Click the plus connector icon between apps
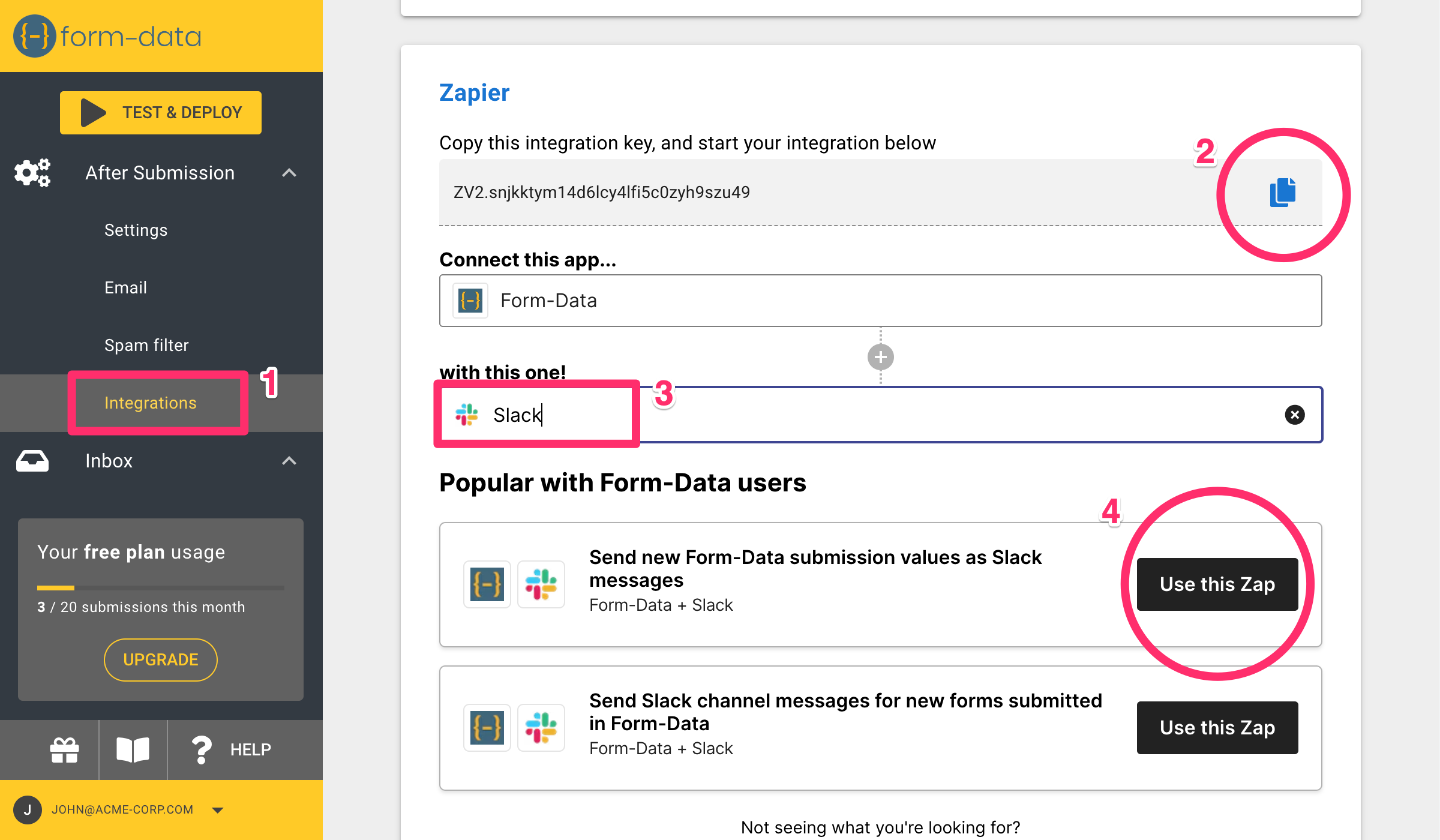 881,357
